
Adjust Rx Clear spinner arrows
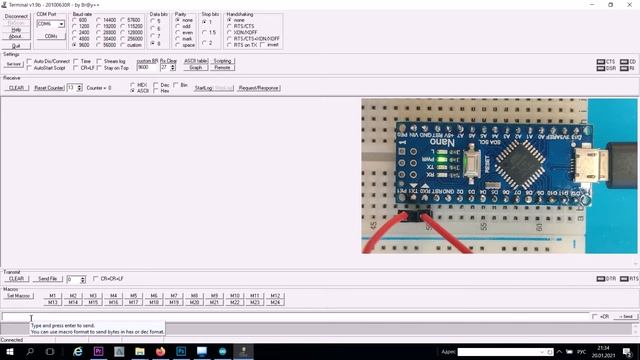173,67
